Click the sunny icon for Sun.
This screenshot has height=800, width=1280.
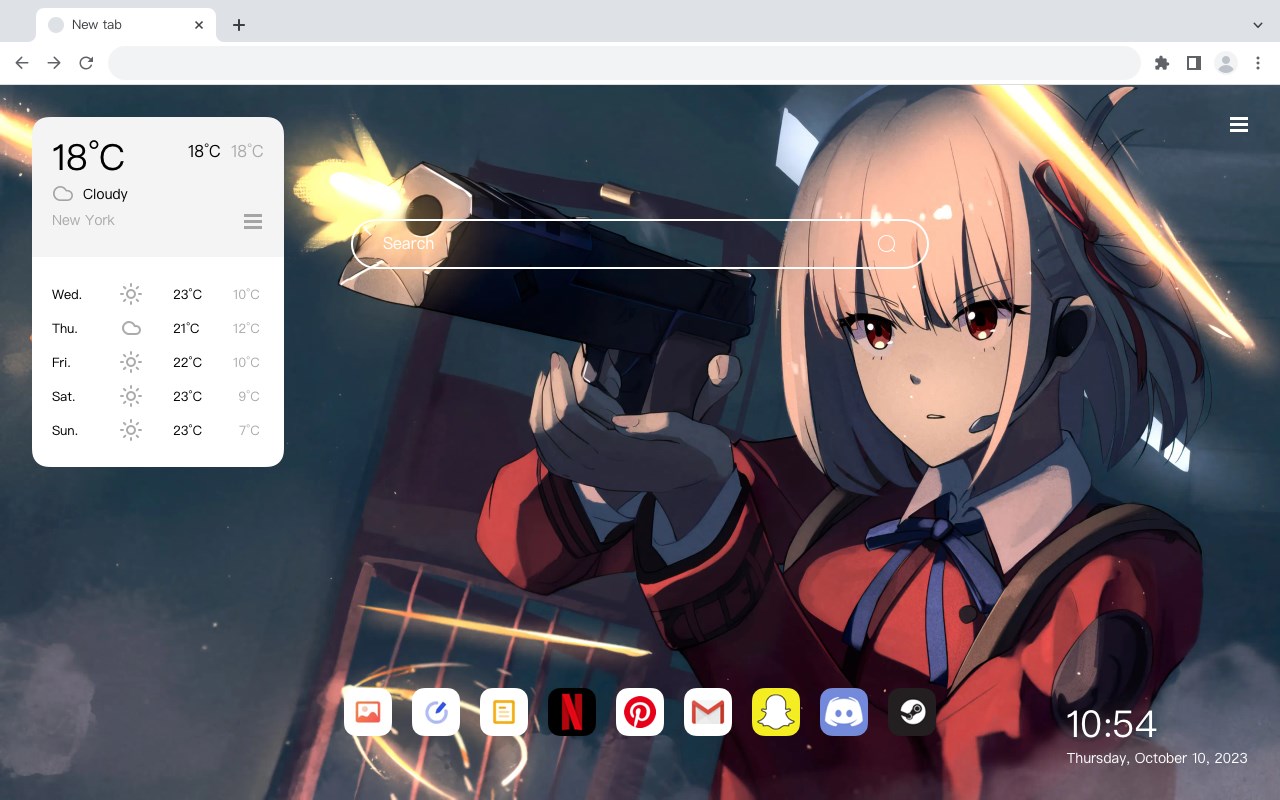[131, 430]
